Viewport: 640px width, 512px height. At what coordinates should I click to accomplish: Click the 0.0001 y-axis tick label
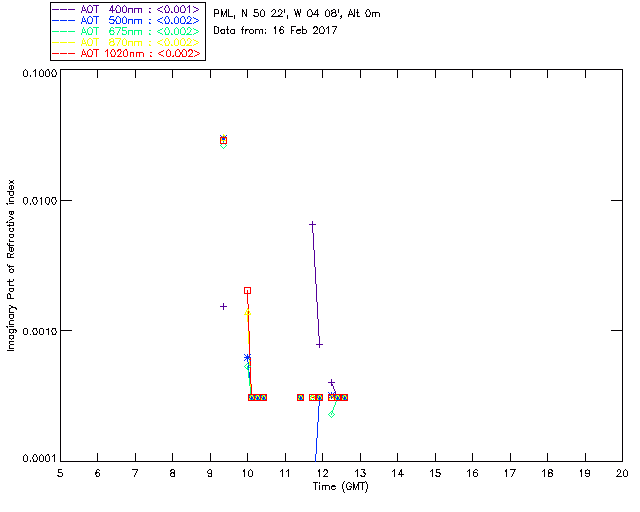tap(40, 459)
